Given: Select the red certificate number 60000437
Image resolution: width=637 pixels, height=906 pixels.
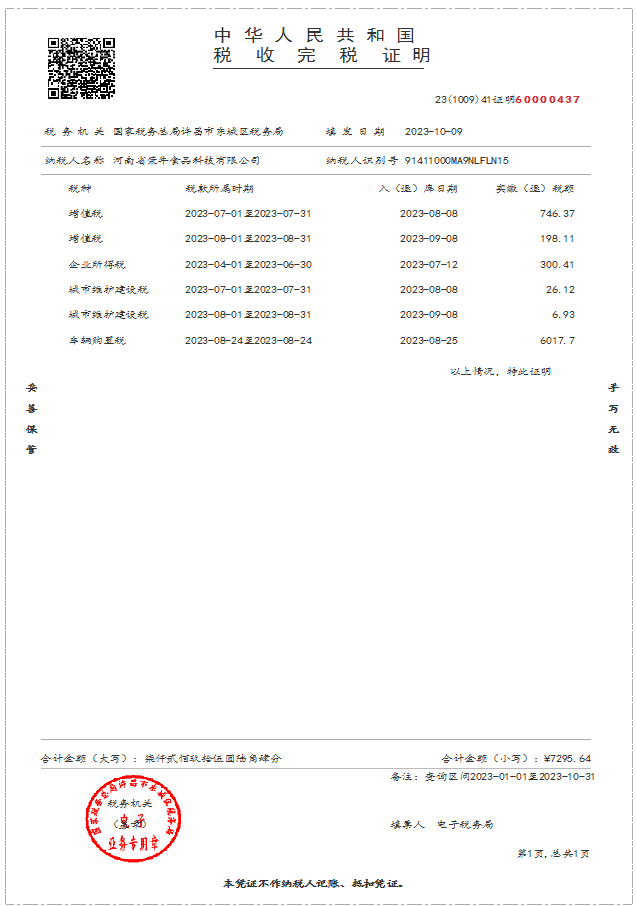Looking at the screenshot, I should pyautogui.click(x=548, y=100).
